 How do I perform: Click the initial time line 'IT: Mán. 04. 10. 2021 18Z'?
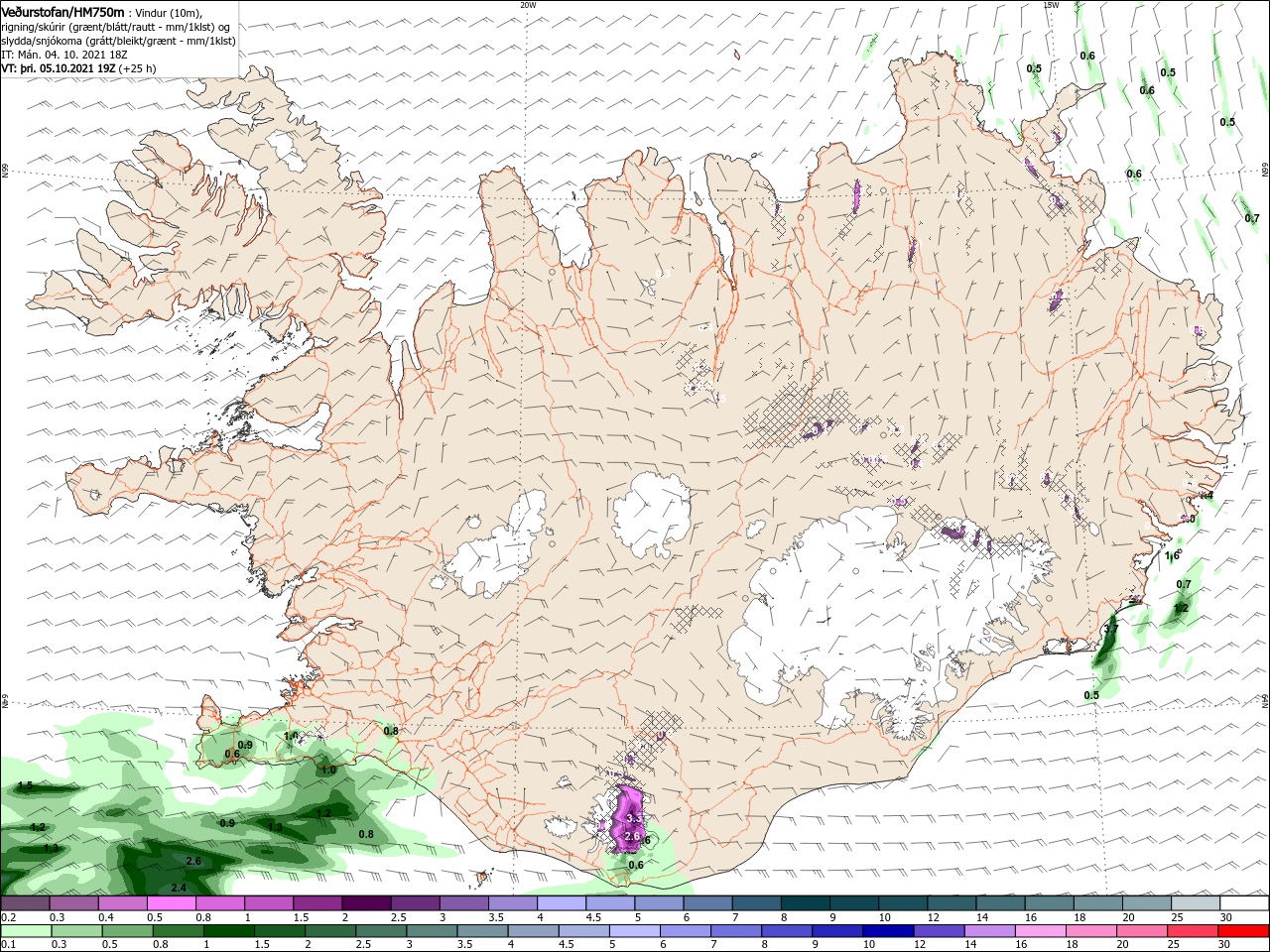click(x=63, y=55)
